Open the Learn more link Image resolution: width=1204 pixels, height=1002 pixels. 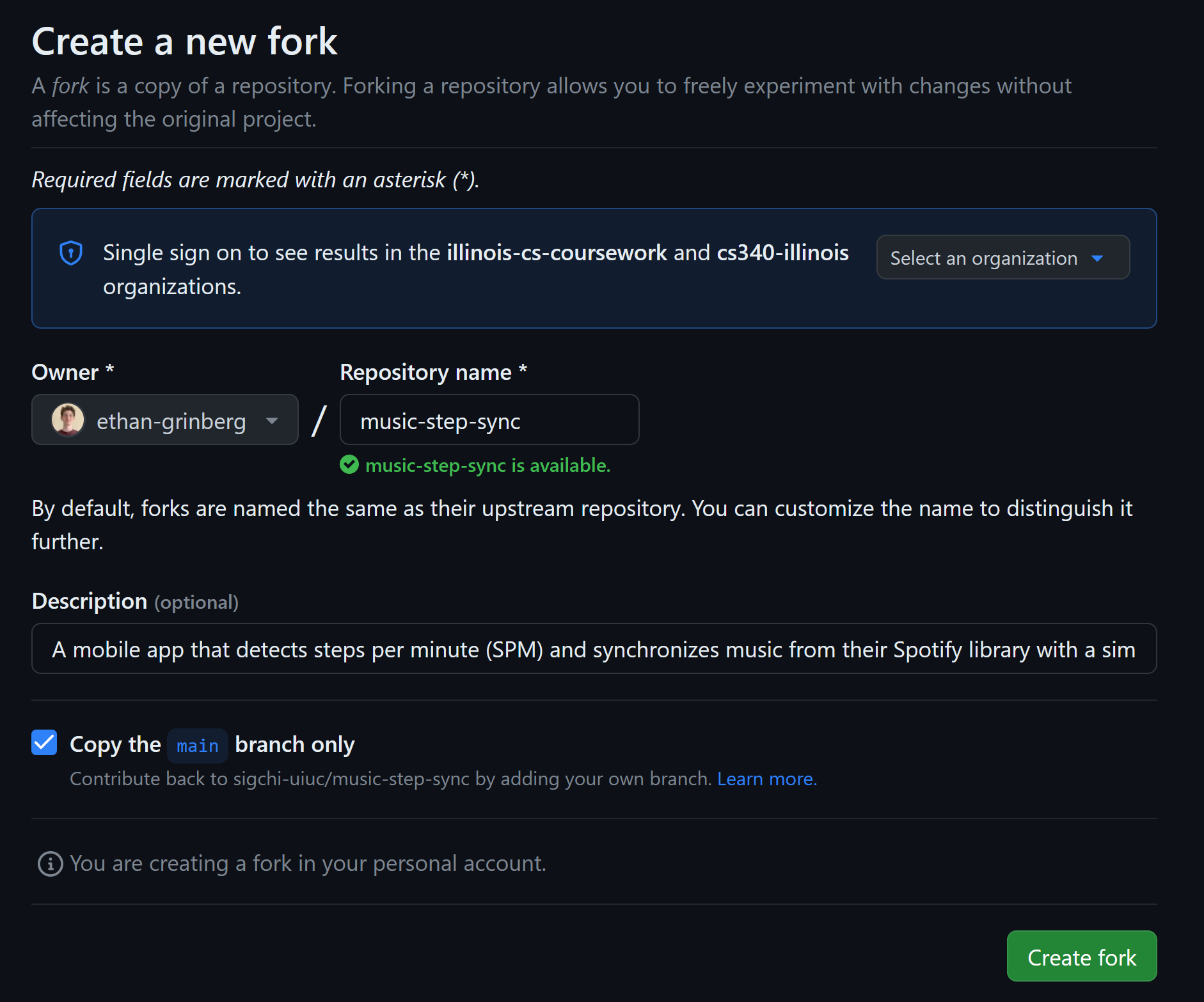pyautogui.click(x=766, y=779)
